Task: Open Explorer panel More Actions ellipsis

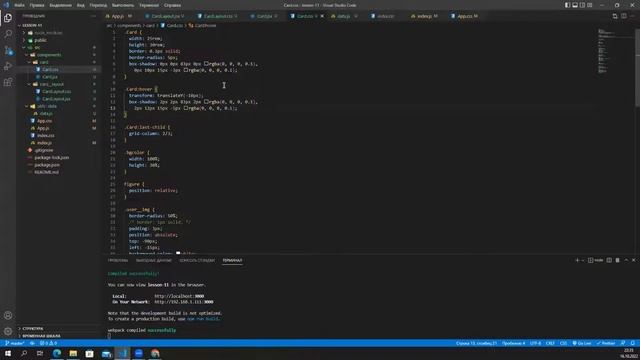Action: (x=93, y=16)
